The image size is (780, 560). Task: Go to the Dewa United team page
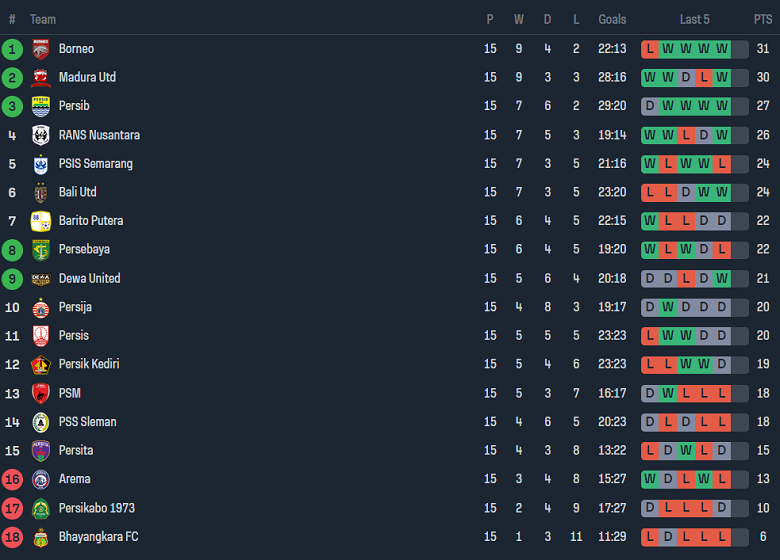pyautogui.click(x=89, y=278)
